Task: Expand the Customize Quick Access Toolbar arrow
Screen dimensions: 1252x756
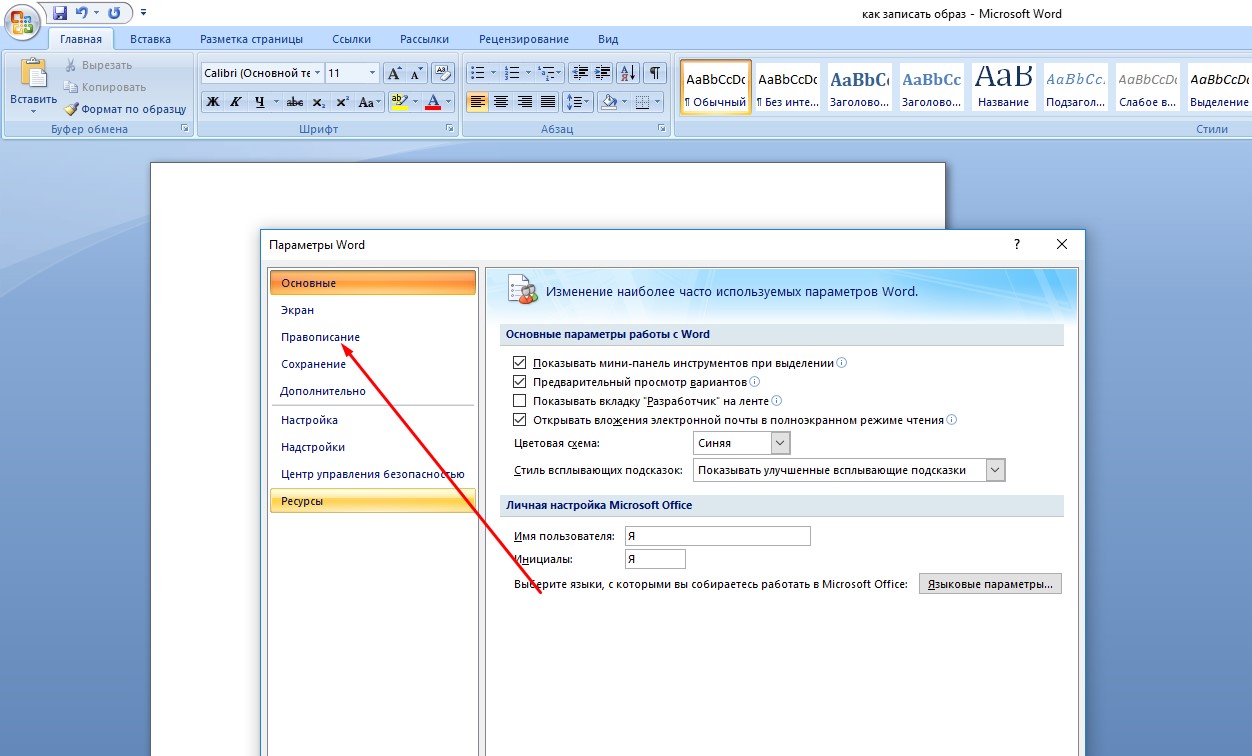Action: point(144,13)
